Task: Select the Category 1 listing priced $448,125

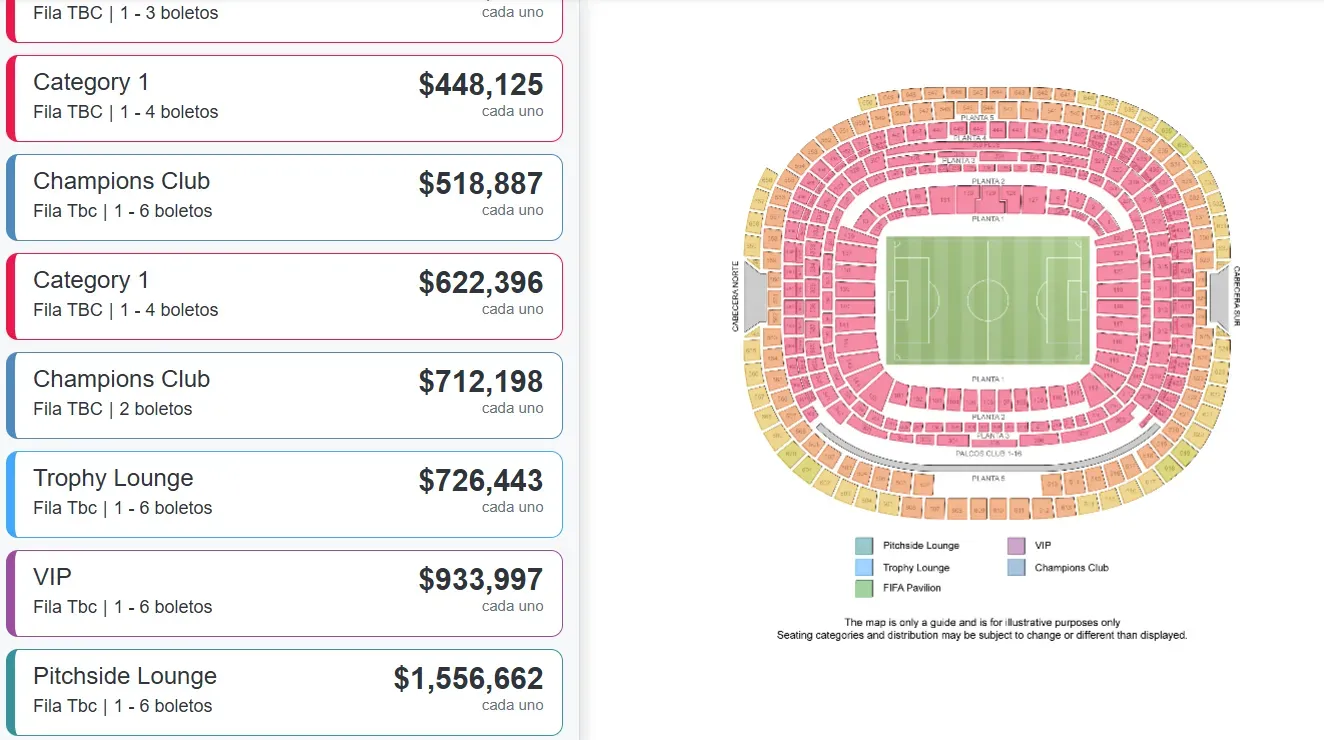Action: pos(285,97)
